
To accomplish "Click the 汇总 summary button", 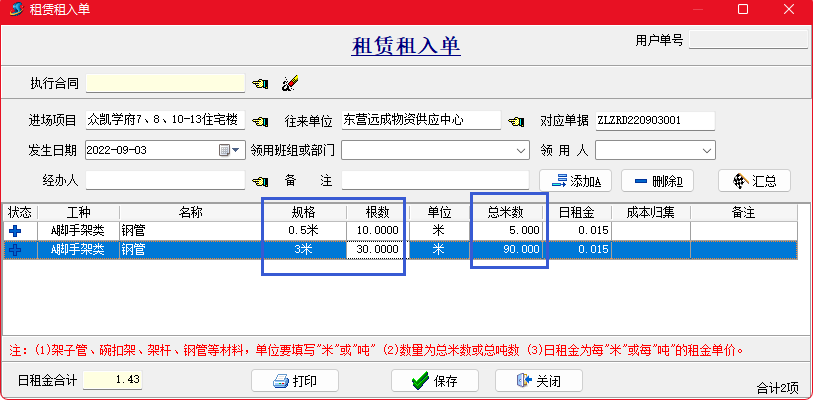I will (754, 181).
